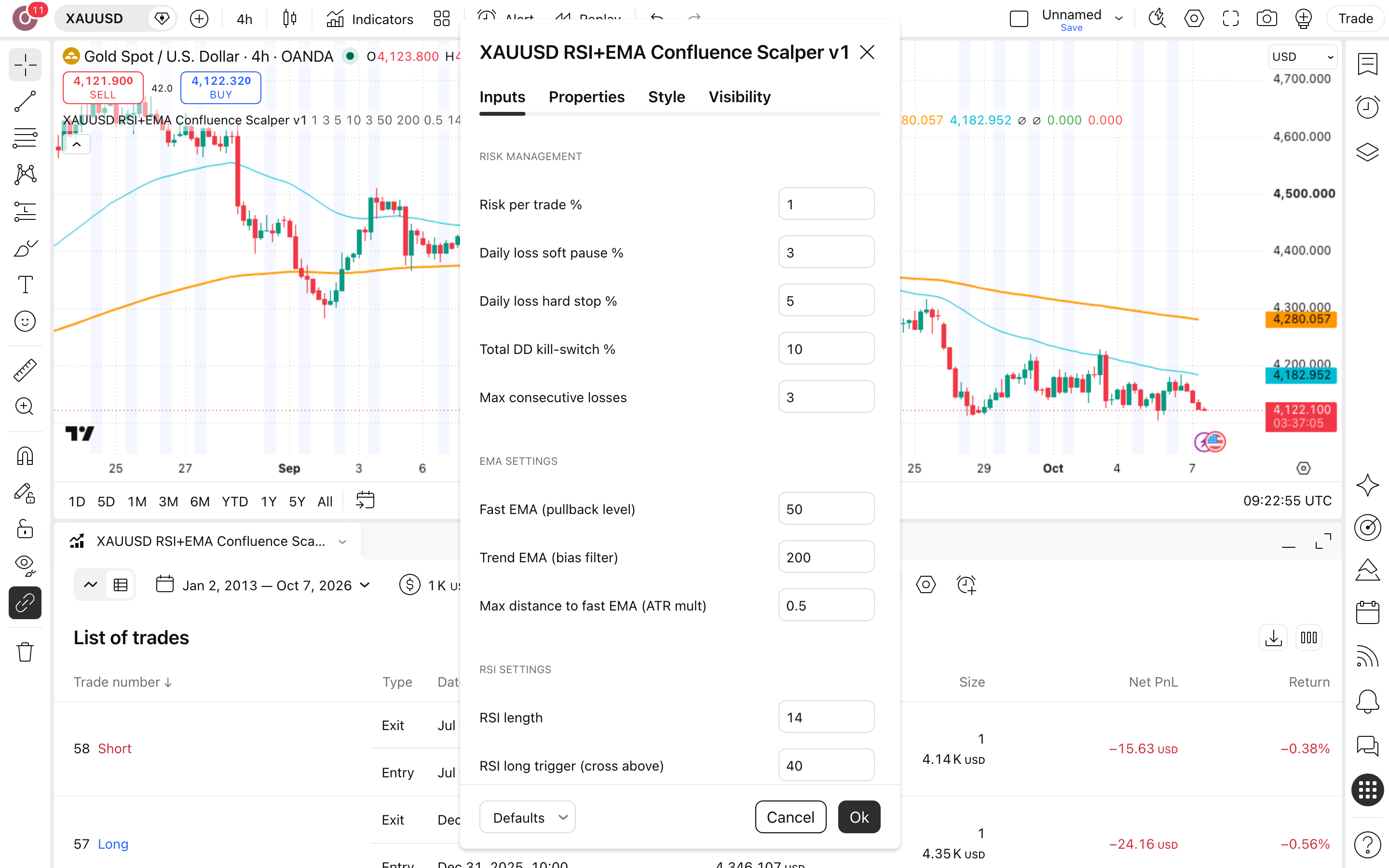Image resolution: width=1389 pixels, height=868 pixels.
Task: Switch to the Style tab
Action: (x=667, y=97)
